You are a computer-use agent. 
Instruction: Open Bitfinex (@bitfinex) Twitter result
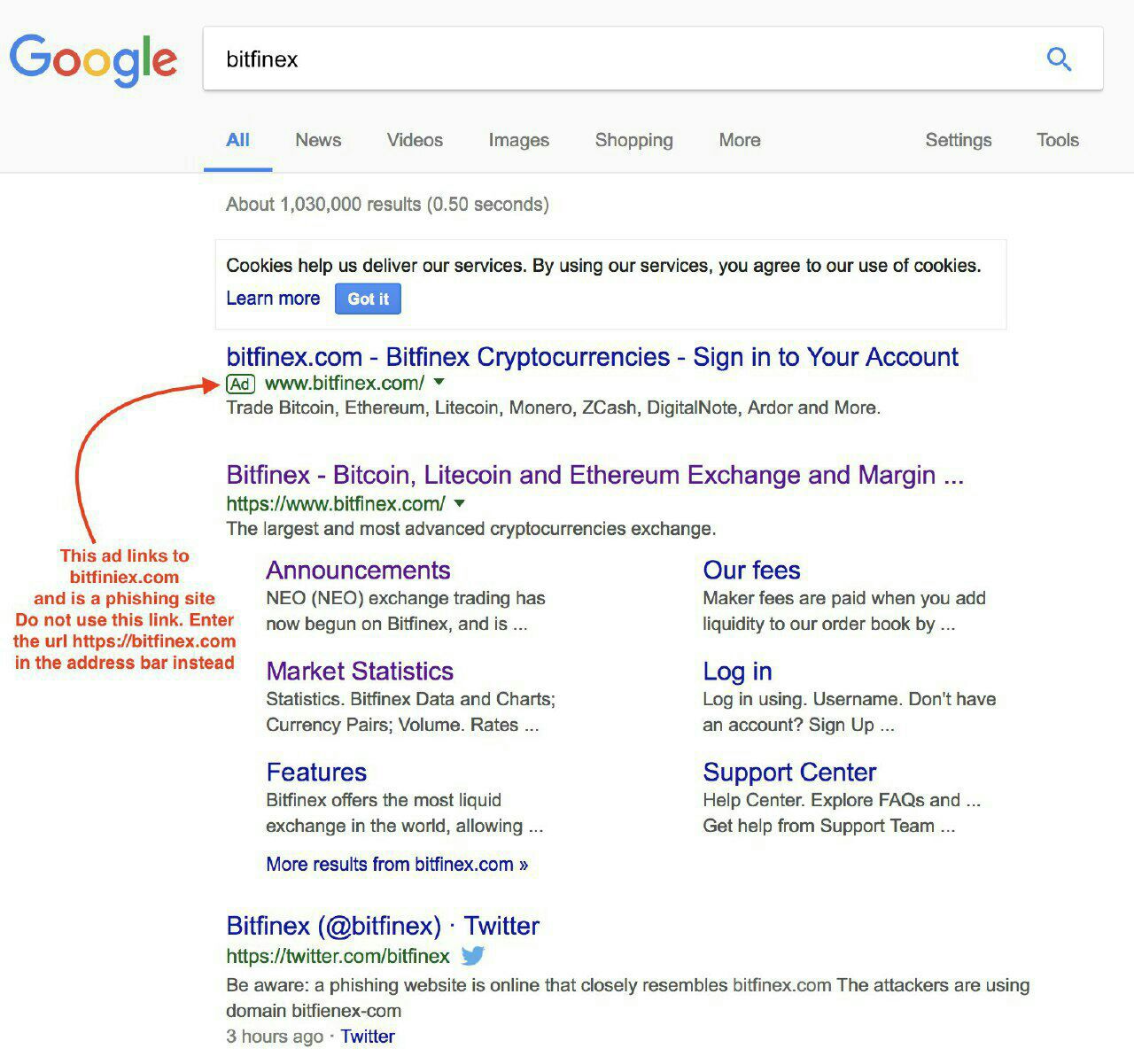coord(383,926)
